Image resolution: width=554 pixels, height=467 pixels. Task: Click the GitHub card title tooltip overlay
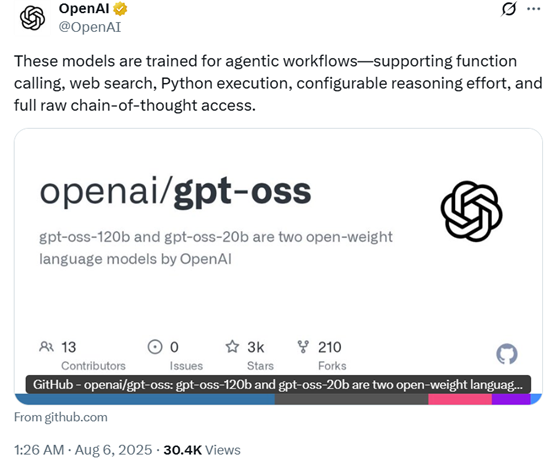[x=278, y=384]
